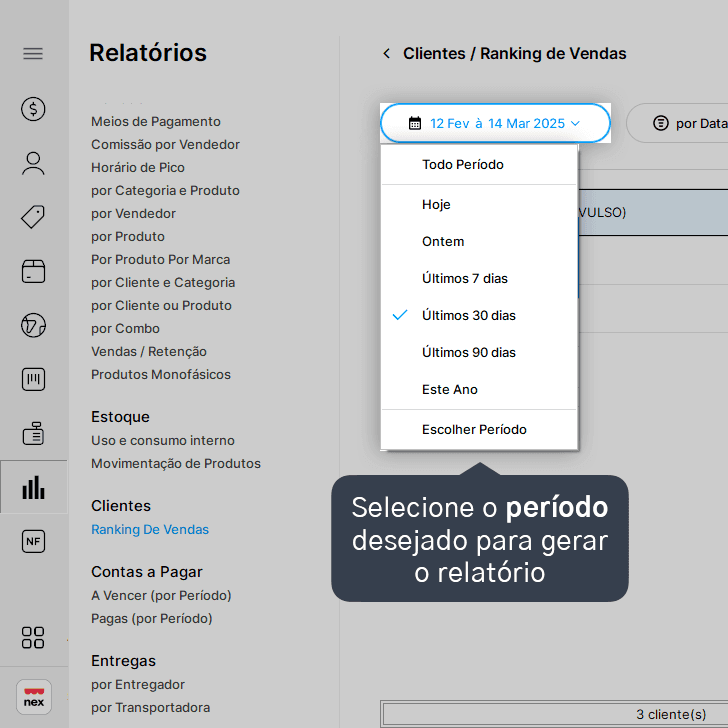The height and width of the screenshot is (728, 728).
Task: Open the four-squares apps grid icon
Action: (x=33, y=637)
